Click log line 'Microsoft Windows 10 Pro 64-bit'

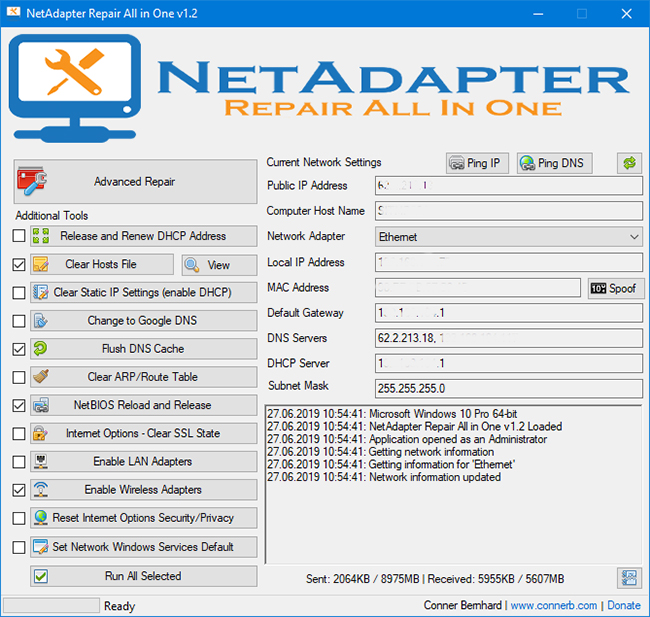coord(392,414)
